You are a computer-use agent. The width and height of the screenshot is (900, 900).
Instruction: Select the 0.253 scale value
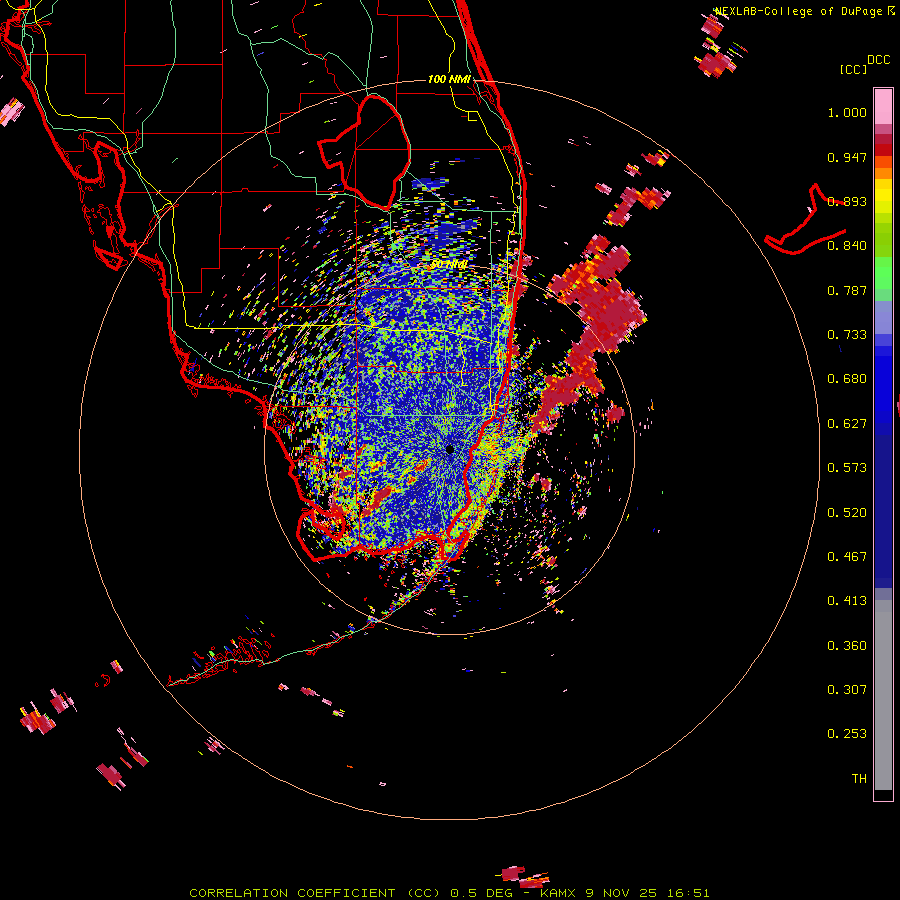847,734
